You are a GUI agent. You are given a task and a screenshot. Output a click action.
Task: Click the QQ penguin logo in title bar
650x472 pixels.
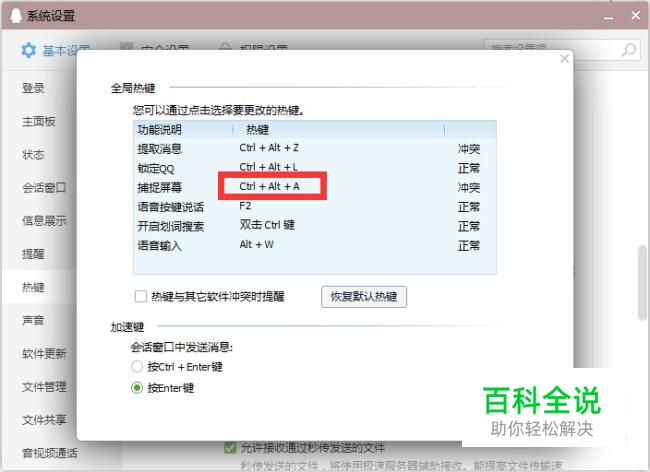coord(16,15)
